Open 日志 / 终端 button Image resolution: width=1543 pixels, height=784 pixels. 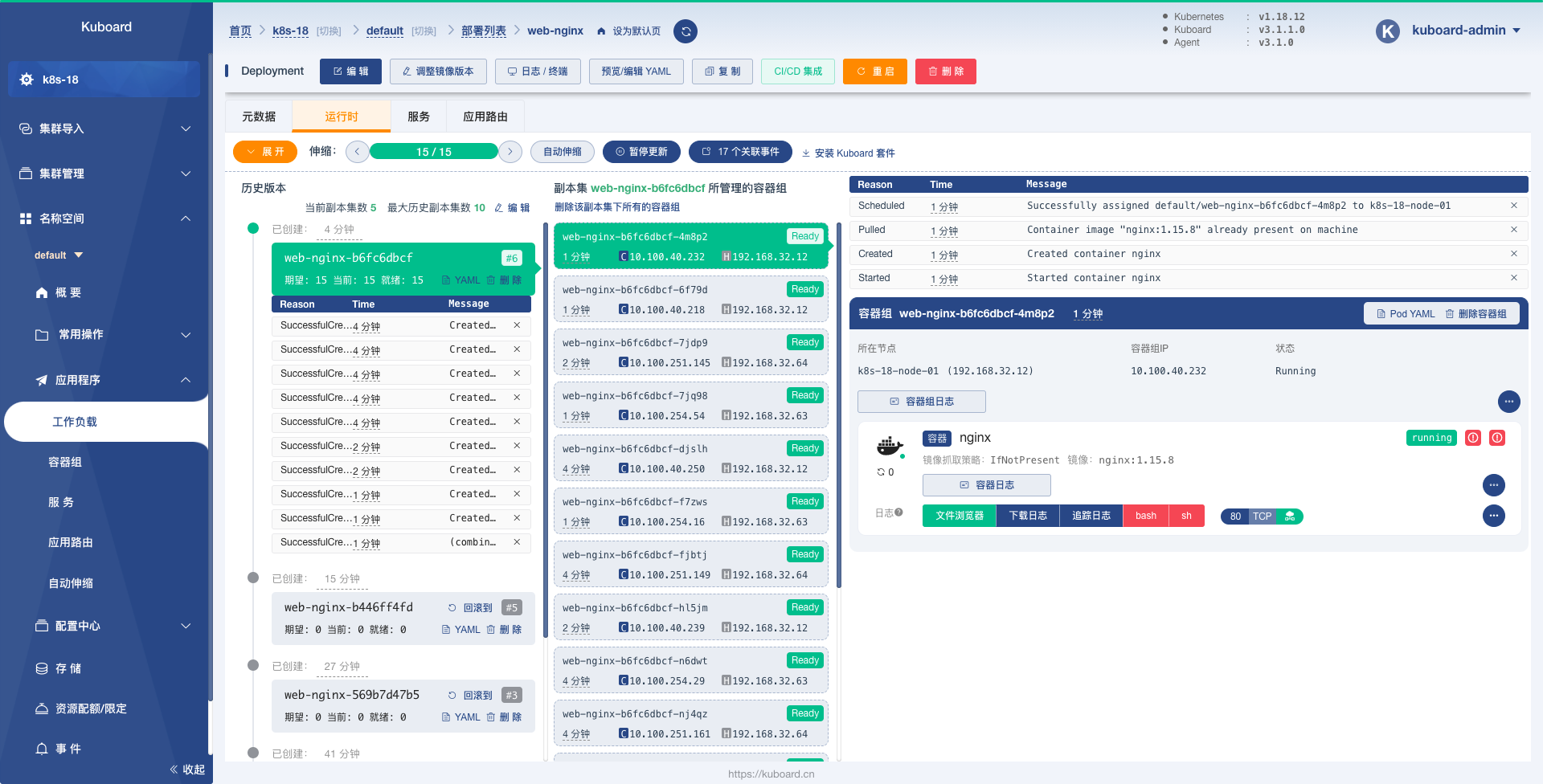pyautogui.click(x=538, y=71)
